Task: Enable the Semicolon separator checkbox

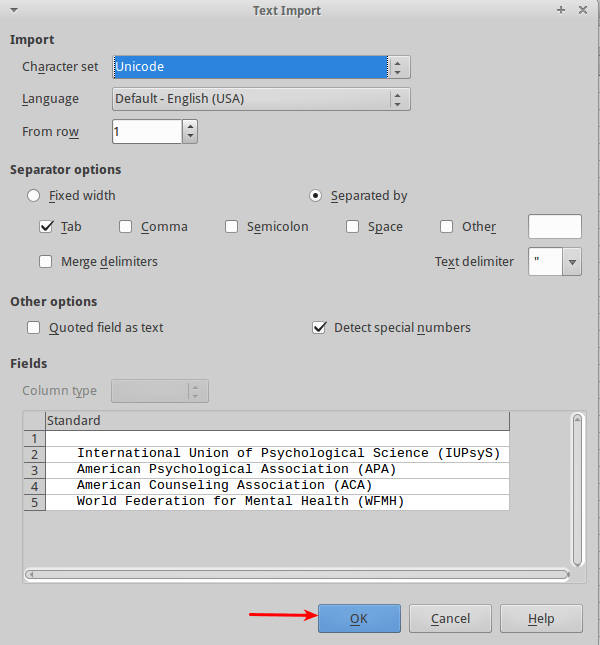Action: [232, 227]
